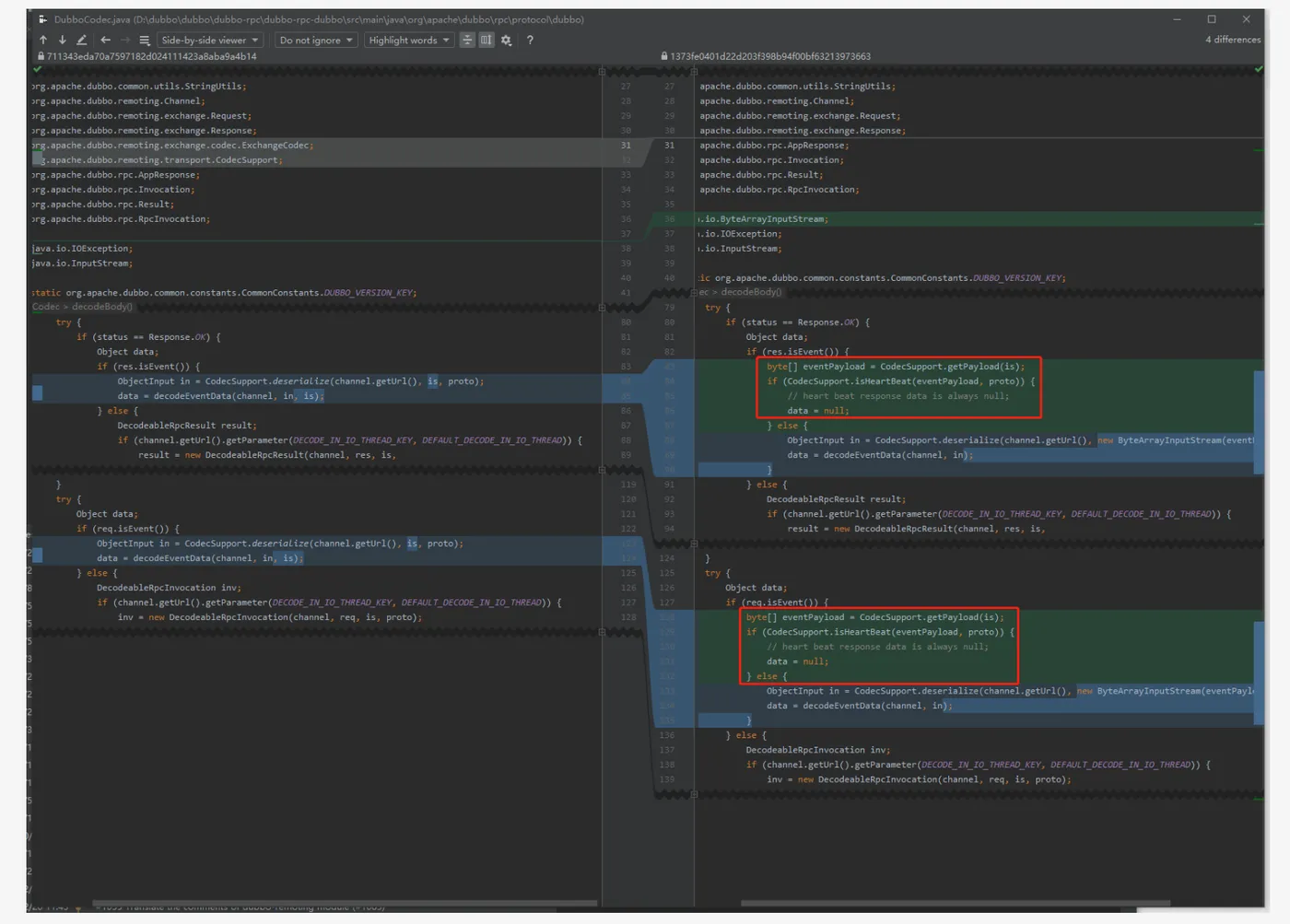Click the 'Codec > decodeBody()' breadcrumb in left pane

tap(82, 307)
